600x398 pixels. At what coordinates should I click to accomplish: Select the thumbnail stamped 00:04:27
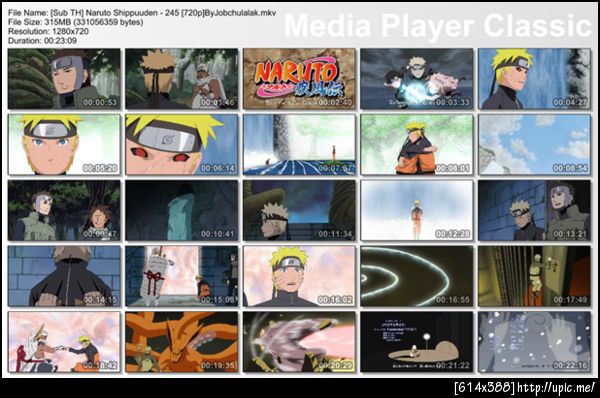pos(534,79)
